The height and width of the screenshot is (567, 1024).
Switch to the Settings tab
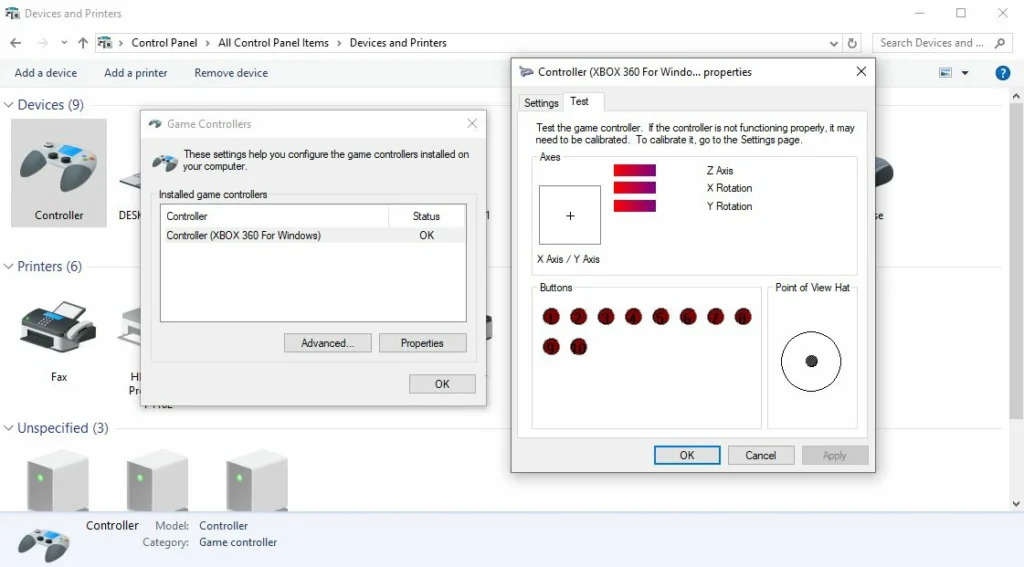(541, 103)
